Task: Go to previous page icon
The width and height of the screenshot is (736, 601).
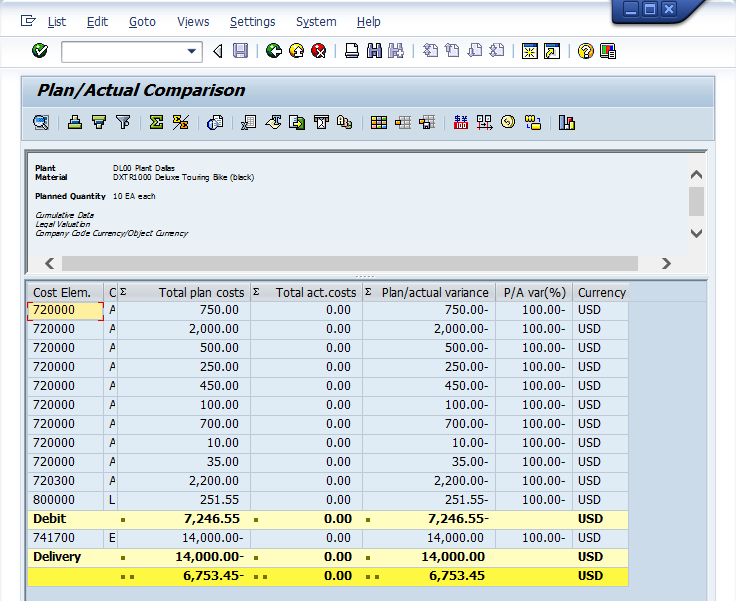Action: (452, 50)
